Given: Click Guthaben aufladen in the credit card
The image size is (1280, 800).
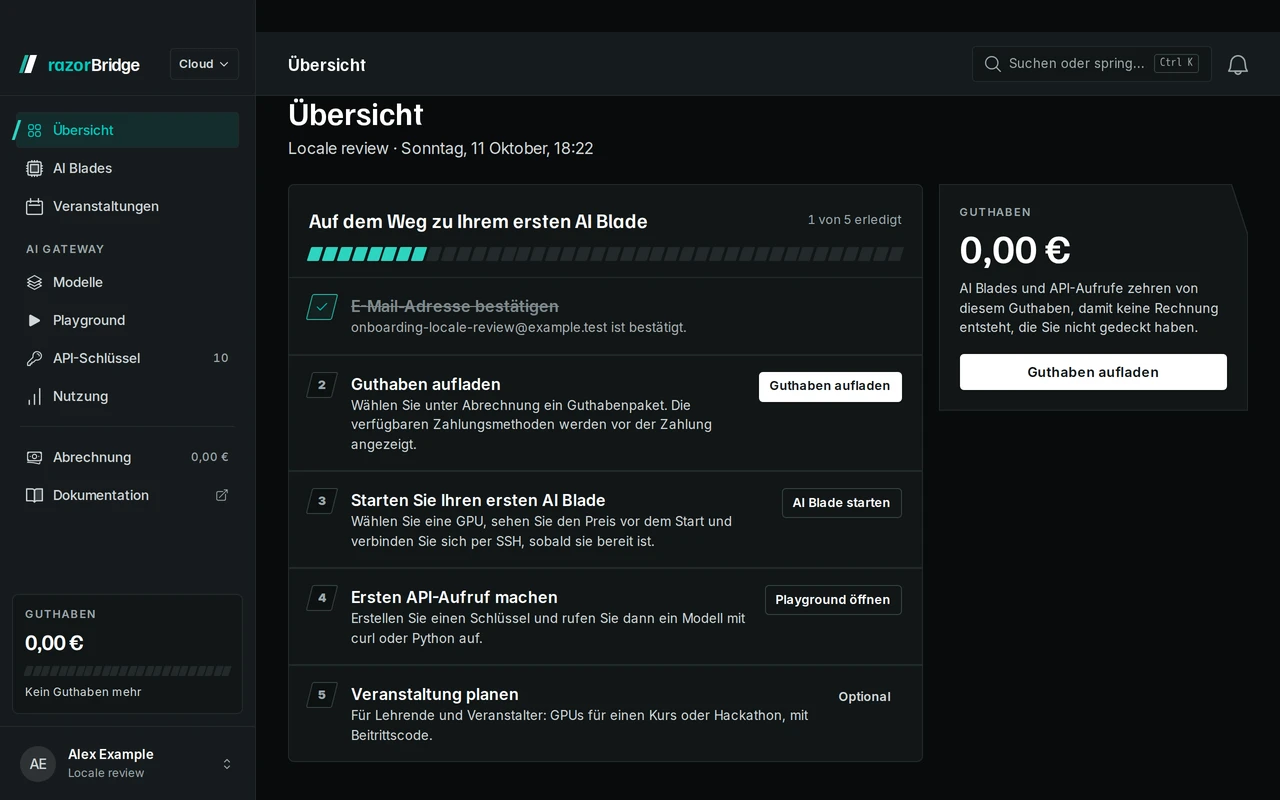Looking at the screenshot, I should point(1093,372).
